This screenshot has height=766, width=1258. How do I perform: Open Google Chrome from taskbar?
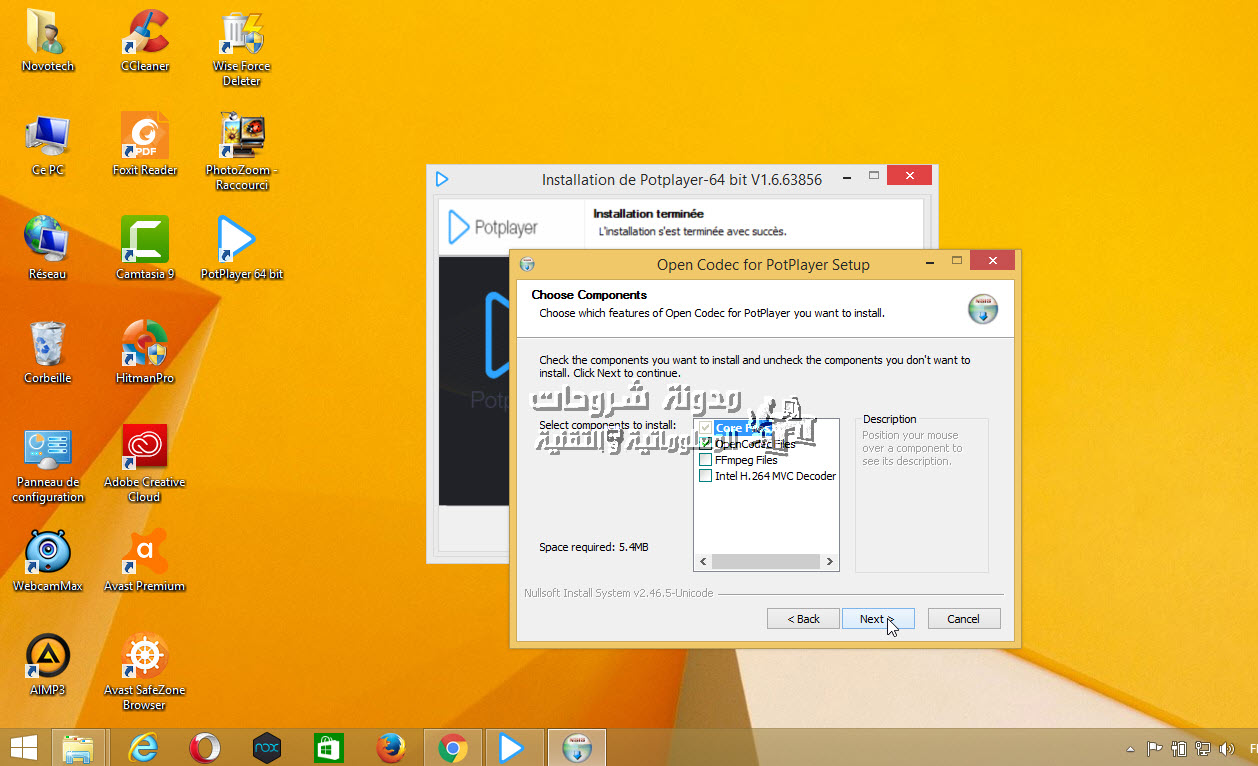(452, 747)
